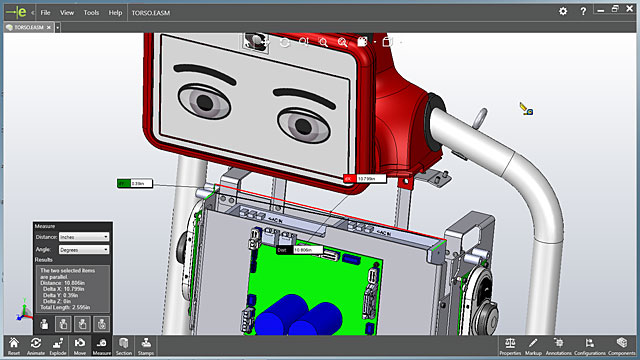The width and height of the screenshot is (640, 360).
Task: Open the Distance units dropdown showing Inches
Action: tap(84, 237)
